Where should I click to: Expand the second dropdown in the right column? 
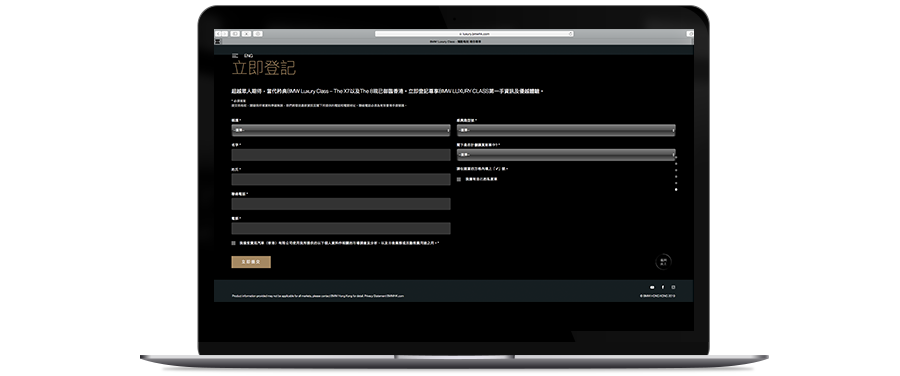click(x=566, y=154)
